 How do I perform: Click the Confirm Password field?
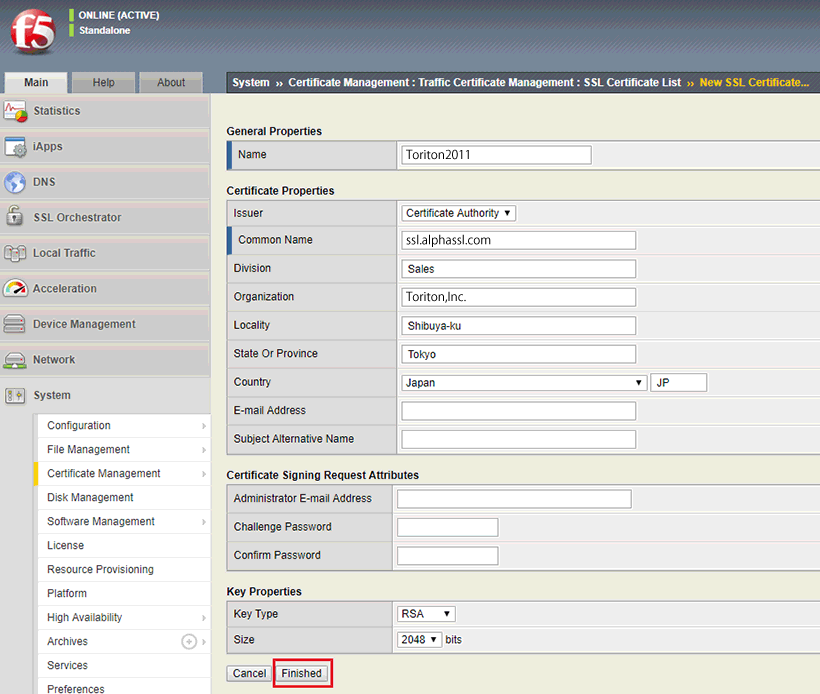tap(448, 555)
